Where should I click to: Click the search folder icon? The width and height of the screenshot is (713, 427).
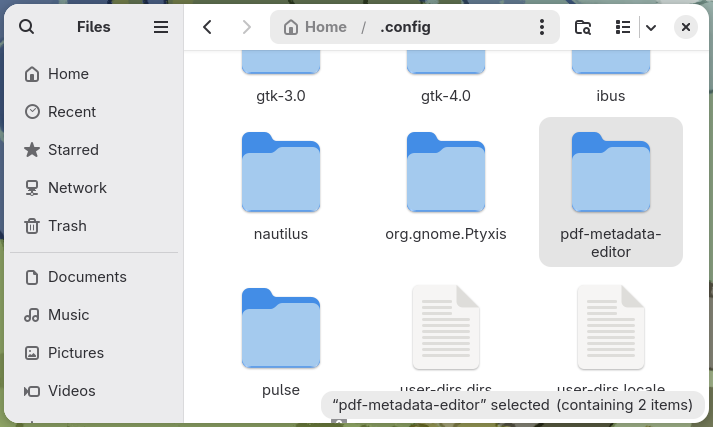coord(583,27)
